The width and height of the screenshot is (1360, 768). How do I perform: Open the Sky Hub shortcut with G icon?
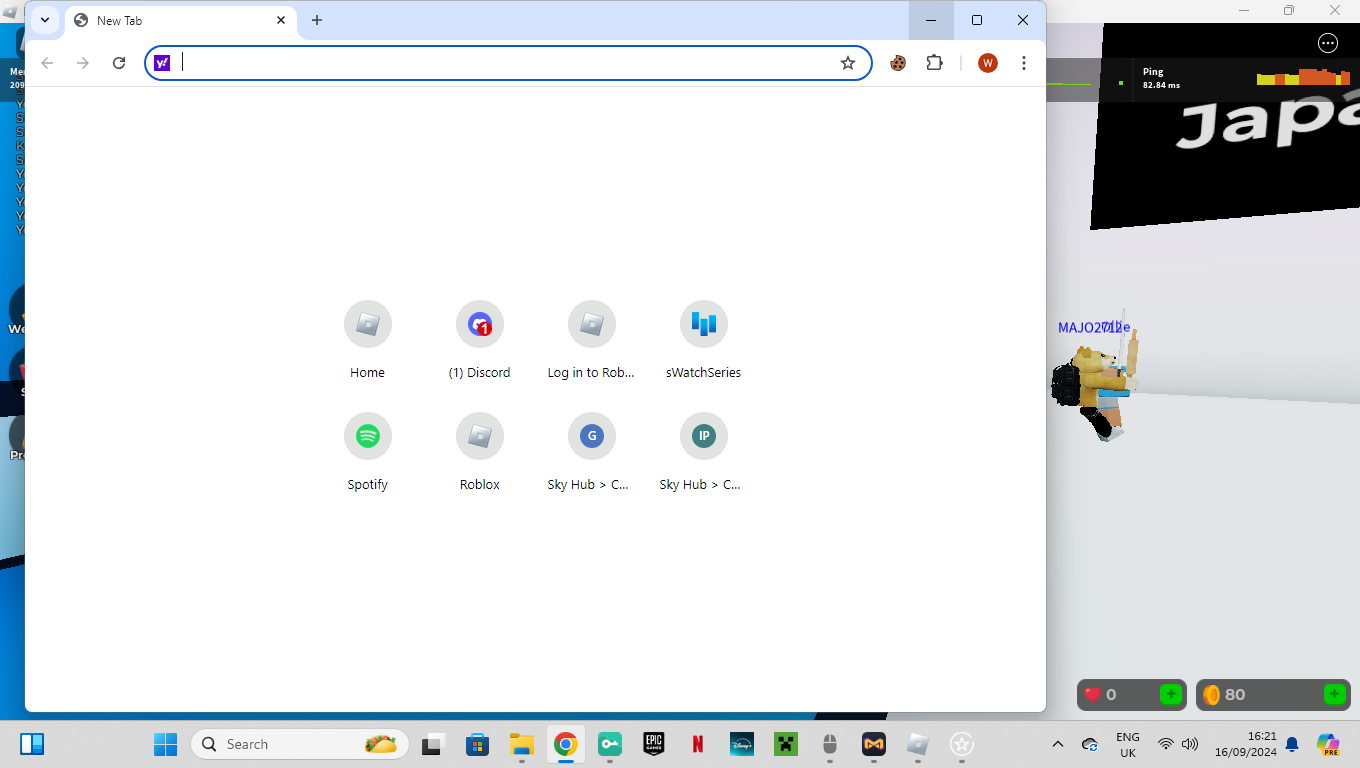(591, 453)
